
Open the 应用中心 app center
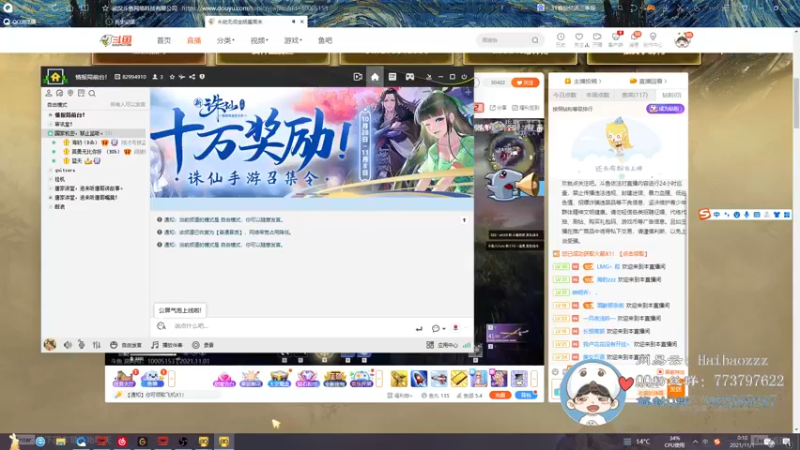(x=442, y=345)
